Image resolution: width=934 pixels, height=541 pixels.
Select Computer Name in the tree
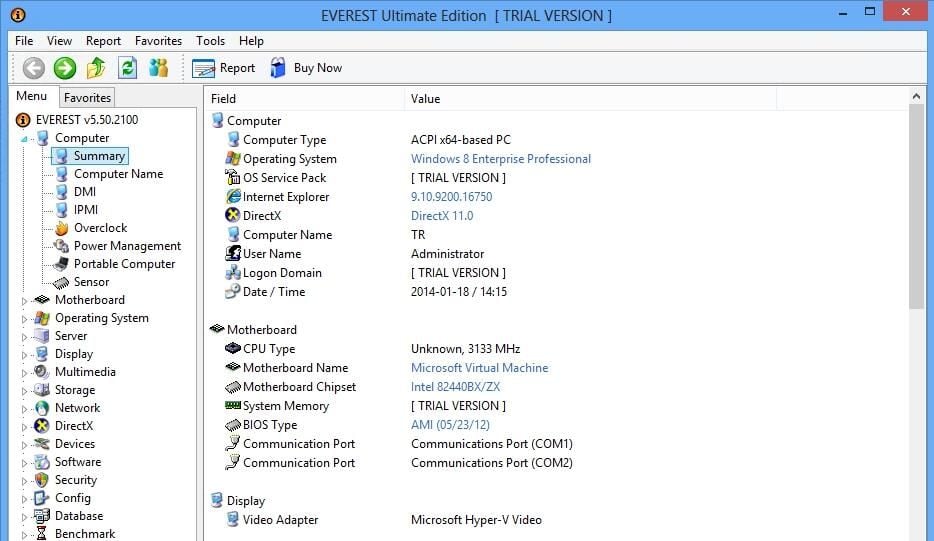(x=119, y=174)
